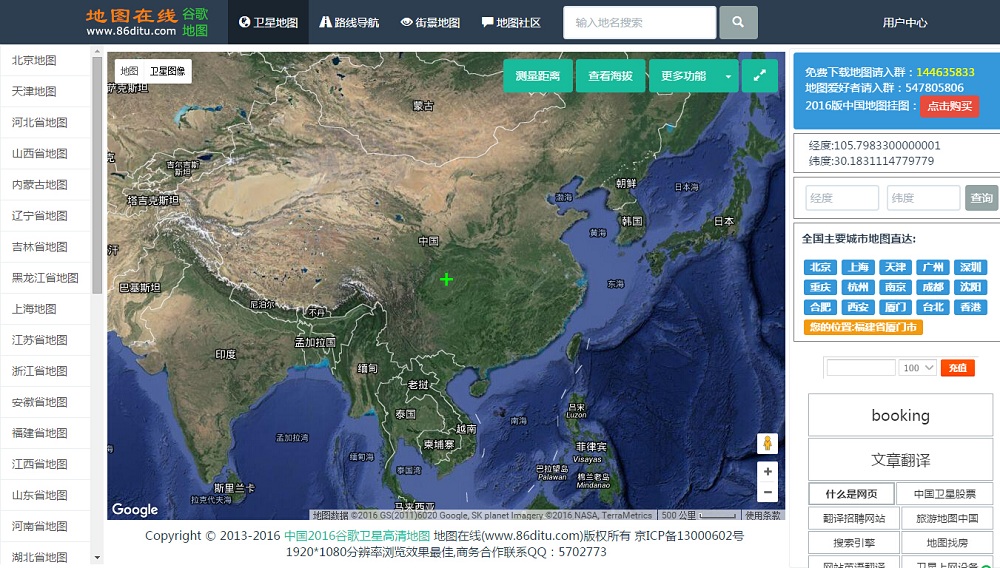Screen dimensions: 1000x568
Task: Click the 查看海拔 button
Action: tap(610, 76)
